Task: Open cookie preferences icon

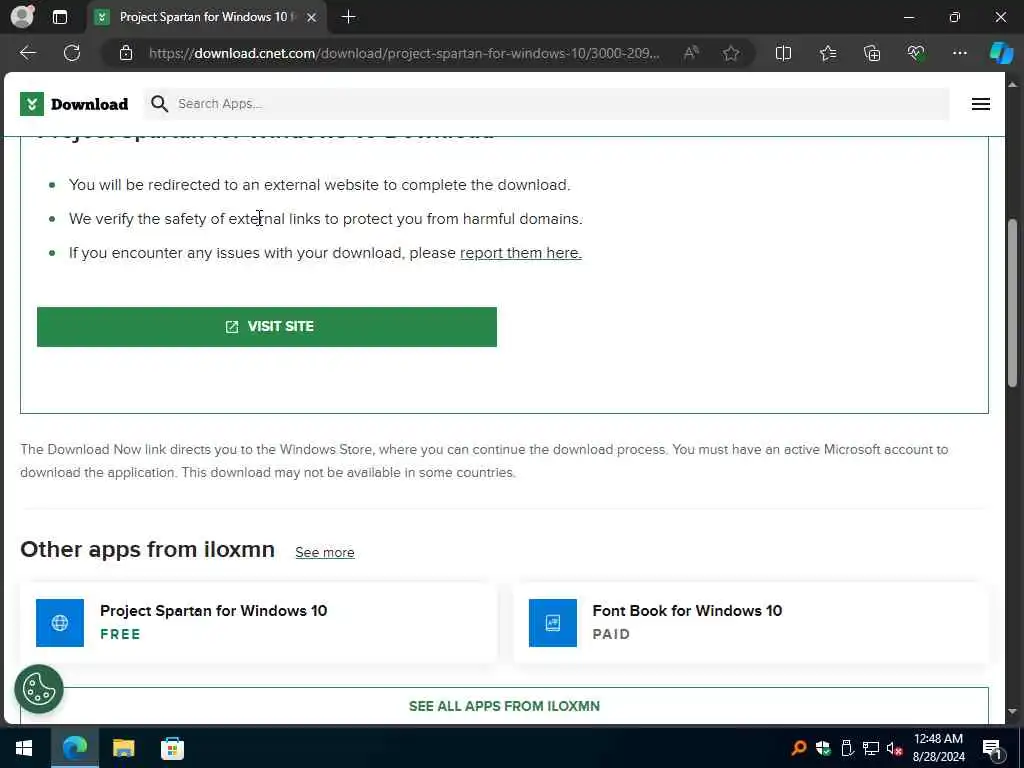Action: 39,689
